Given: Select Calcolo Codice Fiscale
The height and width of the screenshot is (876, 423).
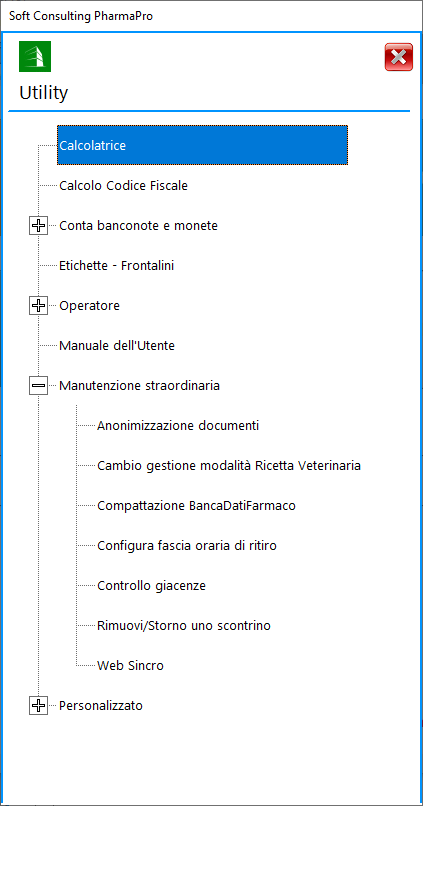Looking at the screenshot, I should pos(123,185).
